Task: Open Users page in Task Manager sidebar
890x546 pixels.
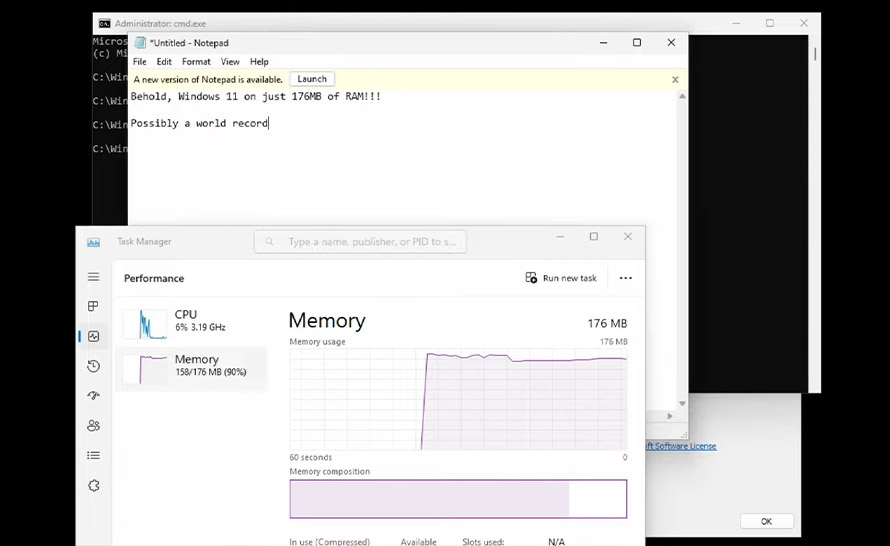Action: point(94,426)
